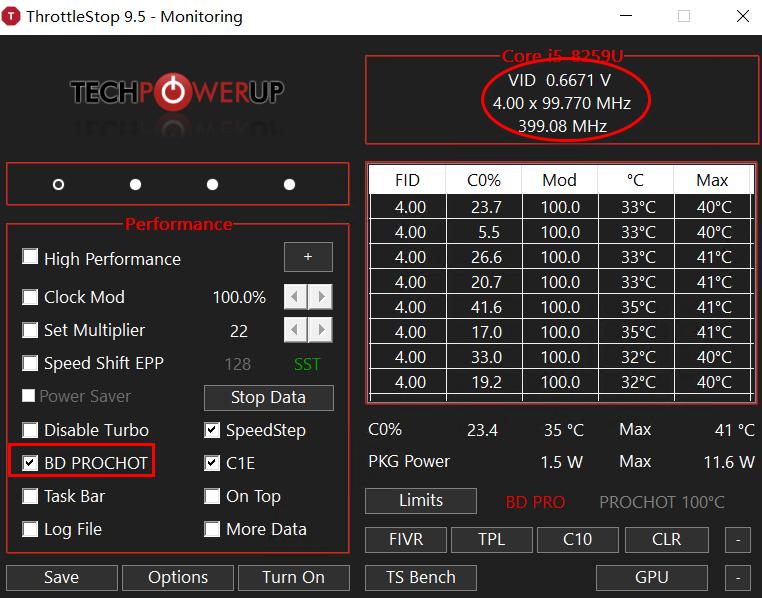
Task: Click the red BD PRO status text
Action: (x=535, y=502)
